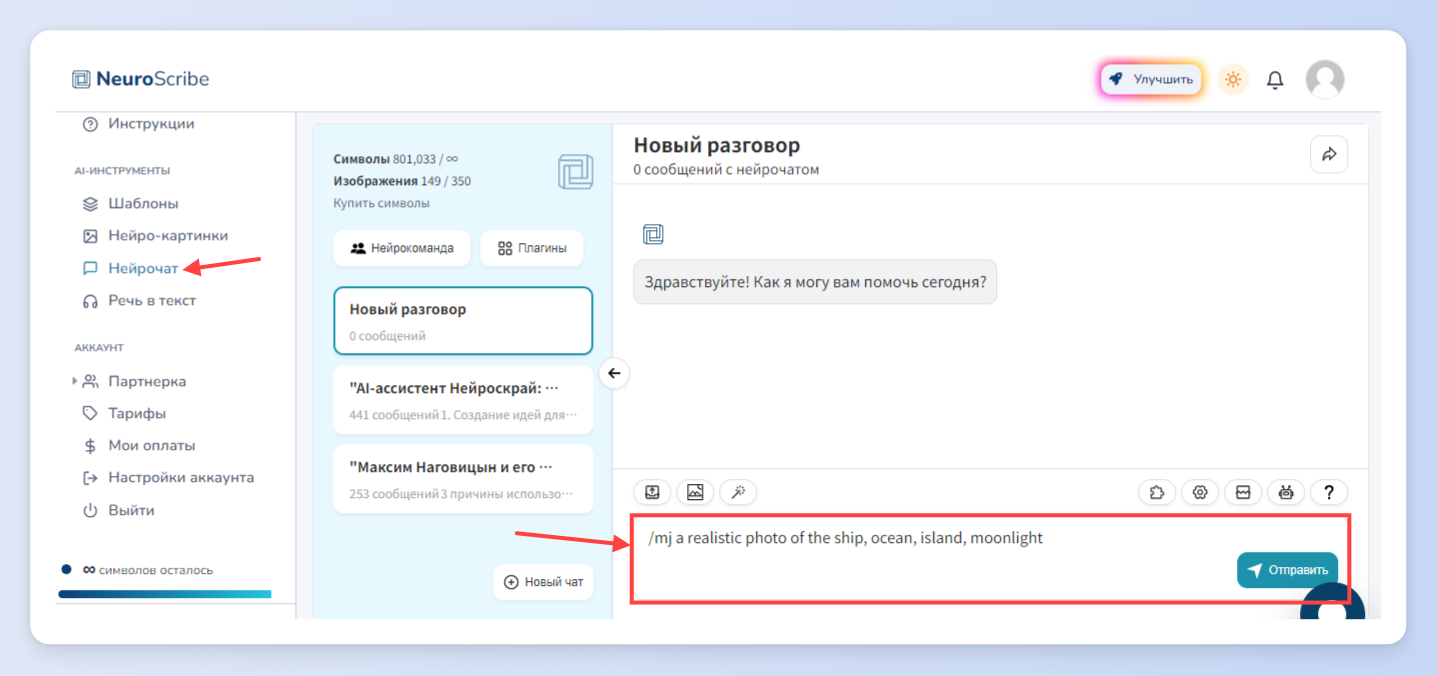This screenshot has width=1438, height=676.
Task: Open the "AI-ассистент Нейроскрай" chat
Action: point(463,399)
